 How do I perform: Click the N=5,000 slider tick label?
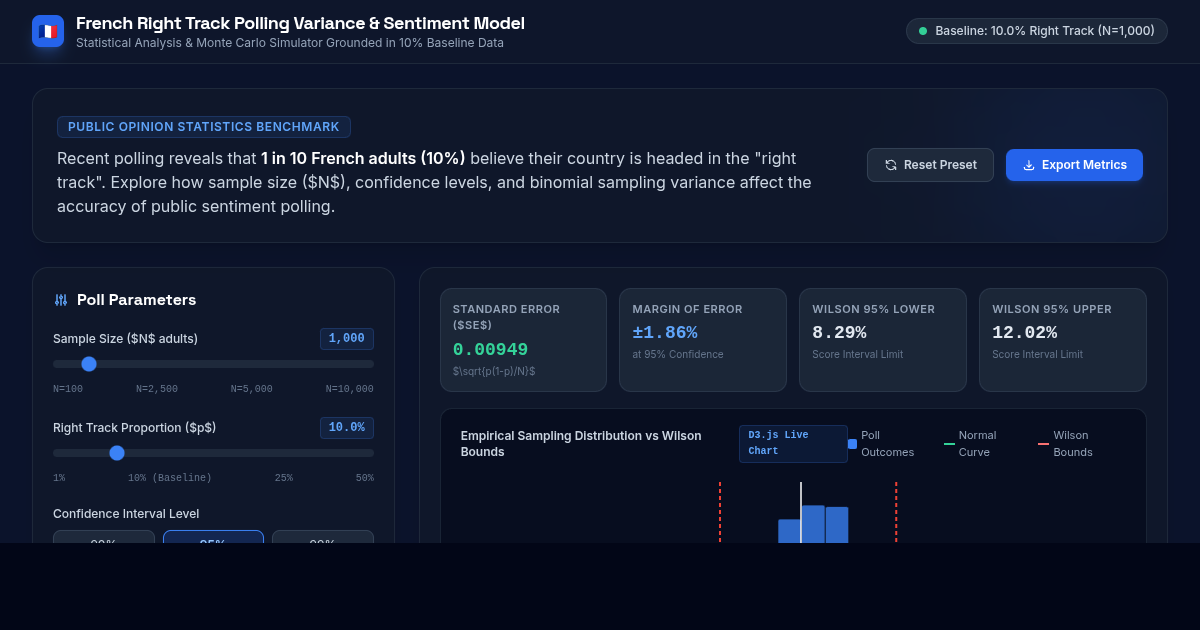point(252,389)
